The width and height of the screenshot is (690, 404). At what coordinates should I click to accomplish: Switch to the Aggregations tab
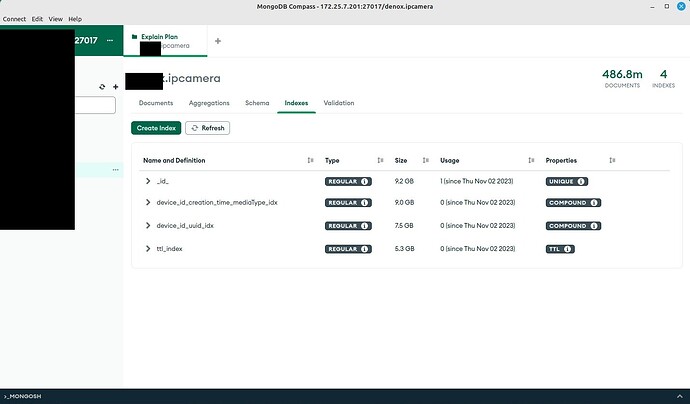click(x=209, y=103)
